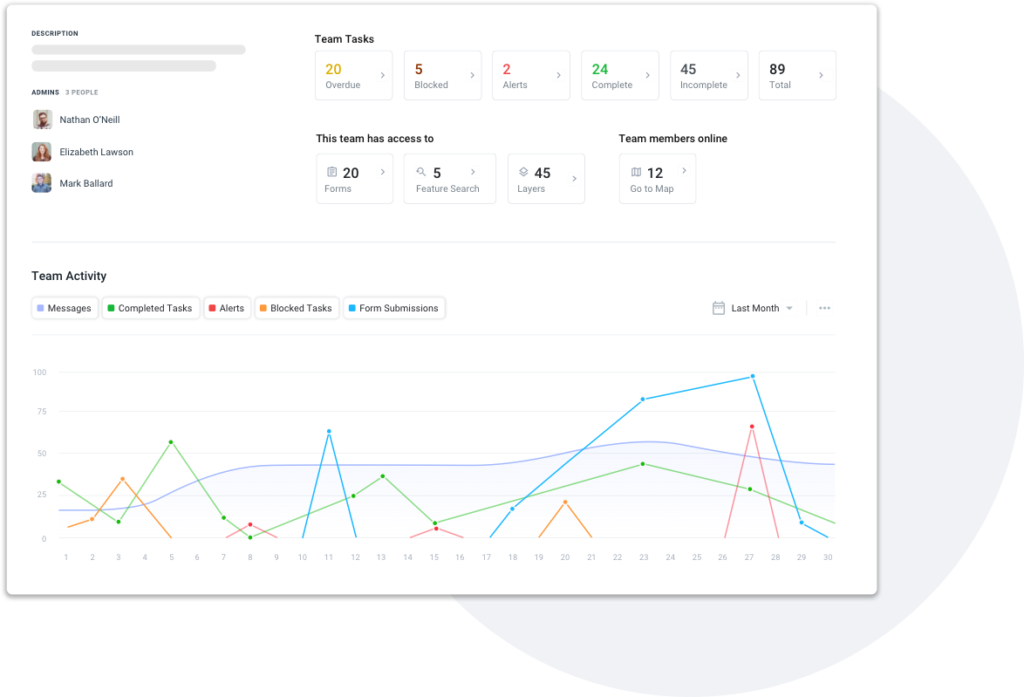The height and width of the screenshot is (697, 1024).
Task: Open the three-dot more options menu
Action: [824, 308]
